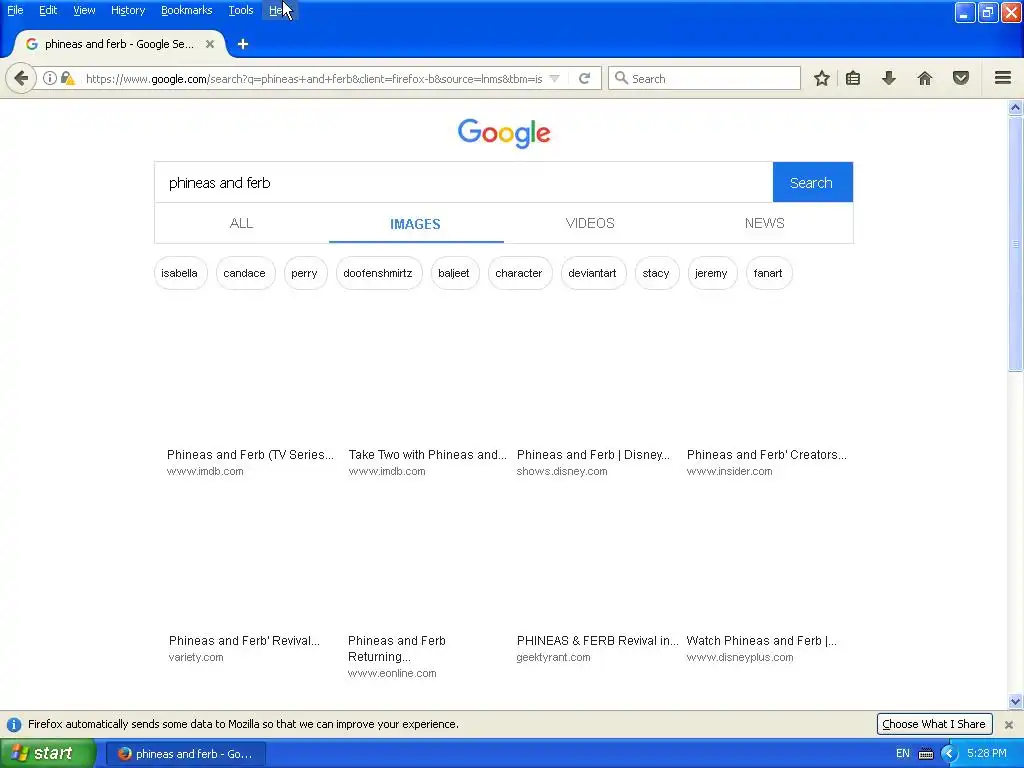Filter images by candace chip
This screenshot has width=1024, height=768.
(245, 273)
